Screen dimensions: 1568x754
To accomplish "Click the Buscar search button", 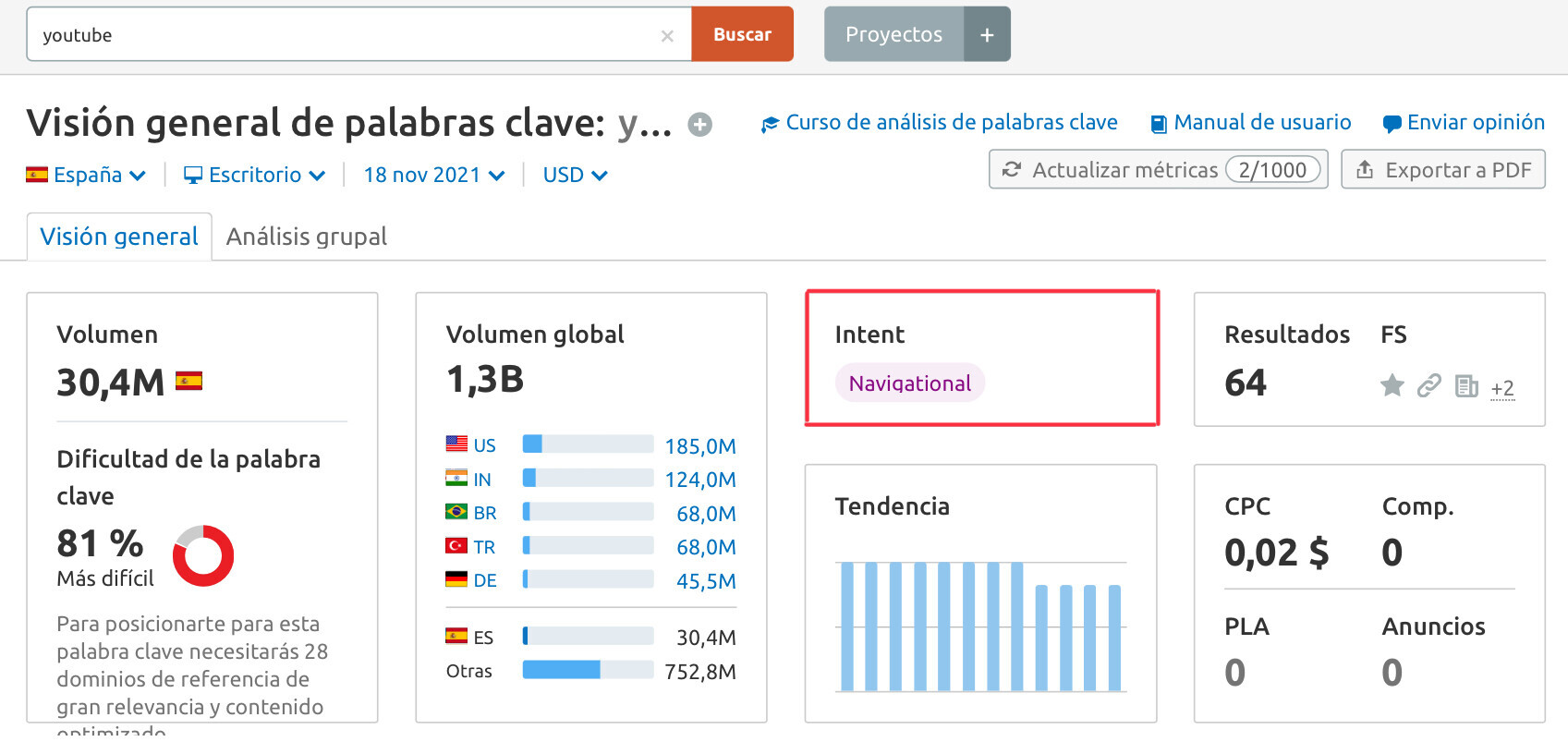I will (742, 34).
